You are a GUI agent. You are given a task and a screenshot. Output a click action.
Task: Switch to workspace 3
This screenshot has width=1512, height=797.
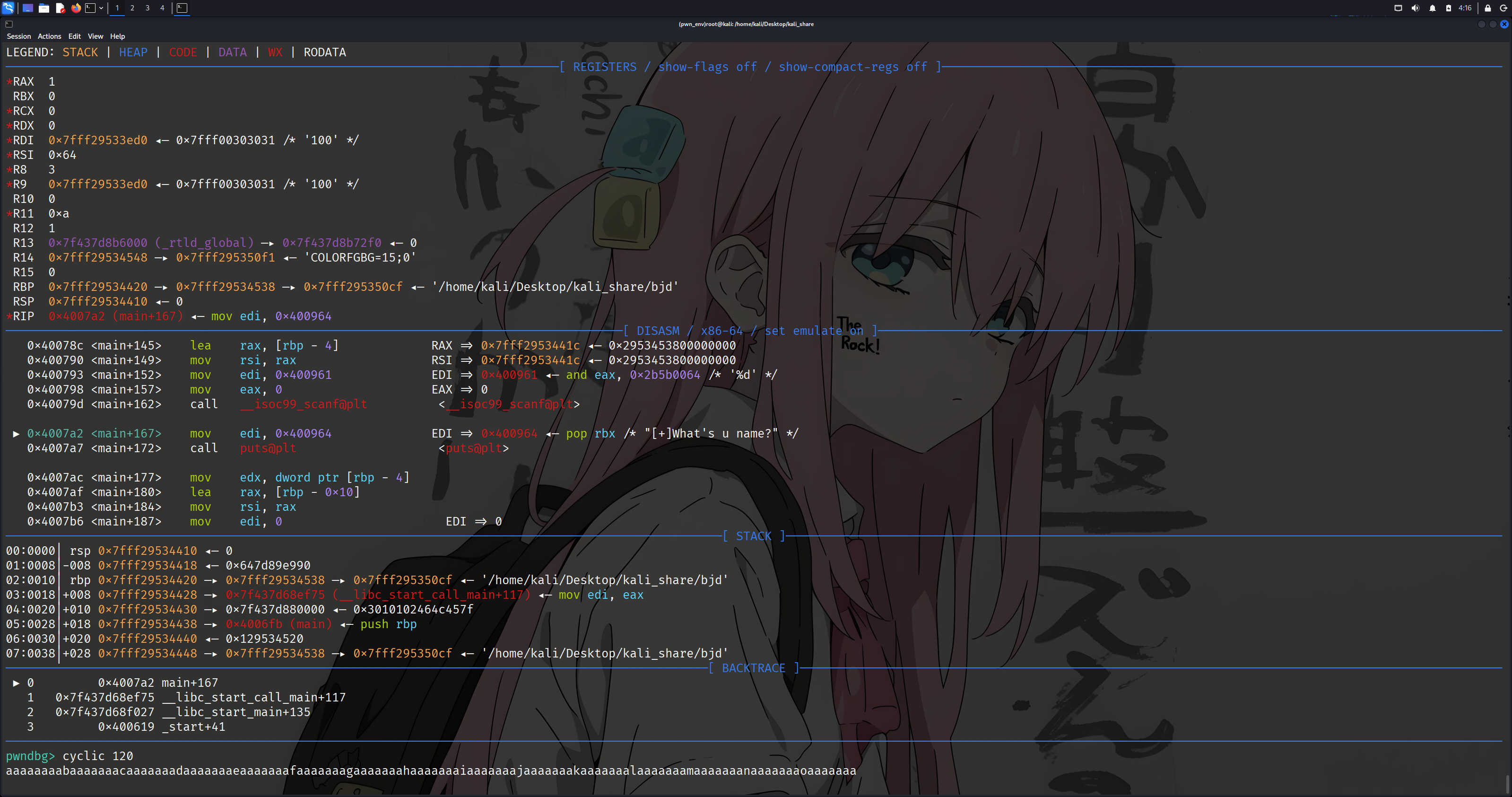148,8
